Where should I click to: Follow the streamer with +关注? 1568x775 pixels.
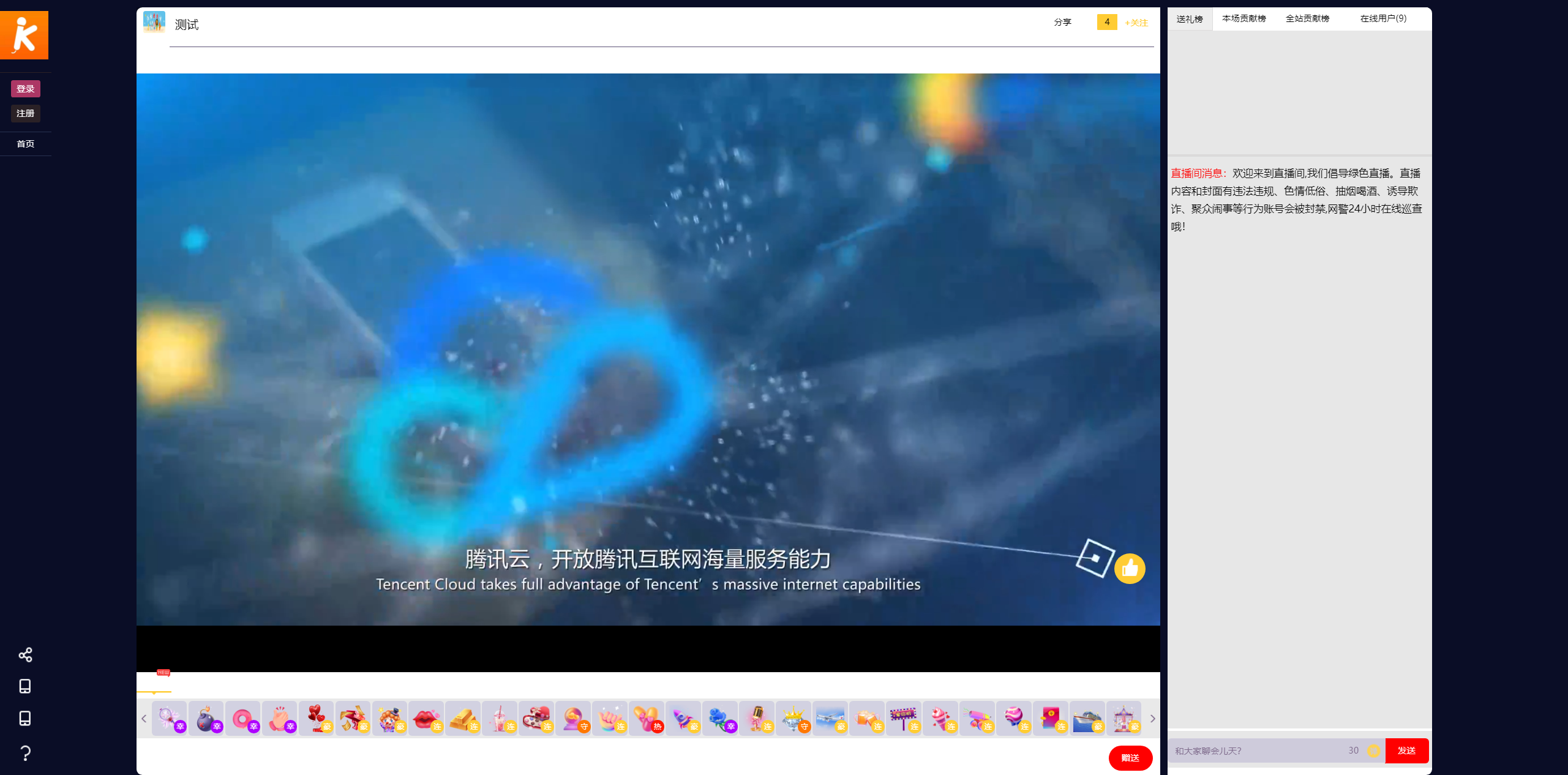pos(1136,23)
